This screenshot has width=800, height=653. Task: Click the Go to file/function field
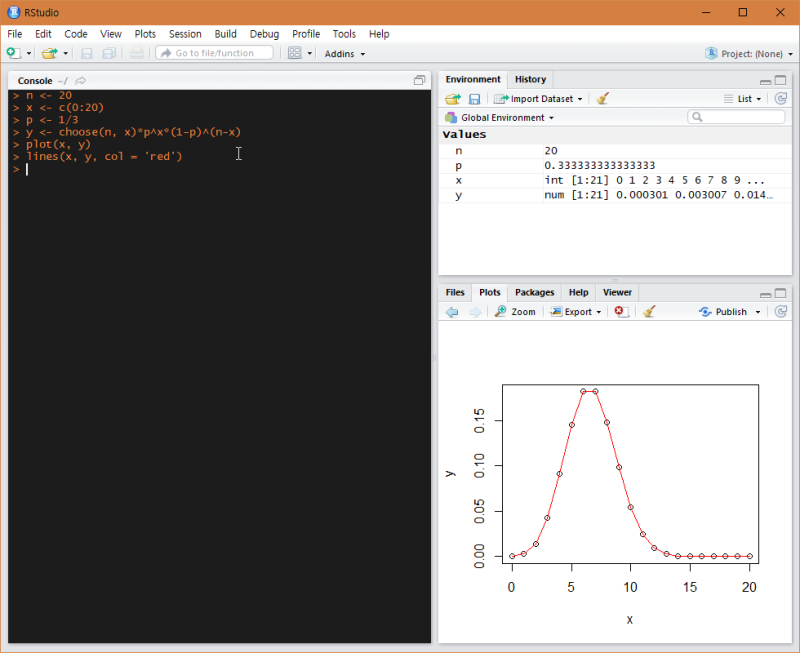tap(214, 53)
